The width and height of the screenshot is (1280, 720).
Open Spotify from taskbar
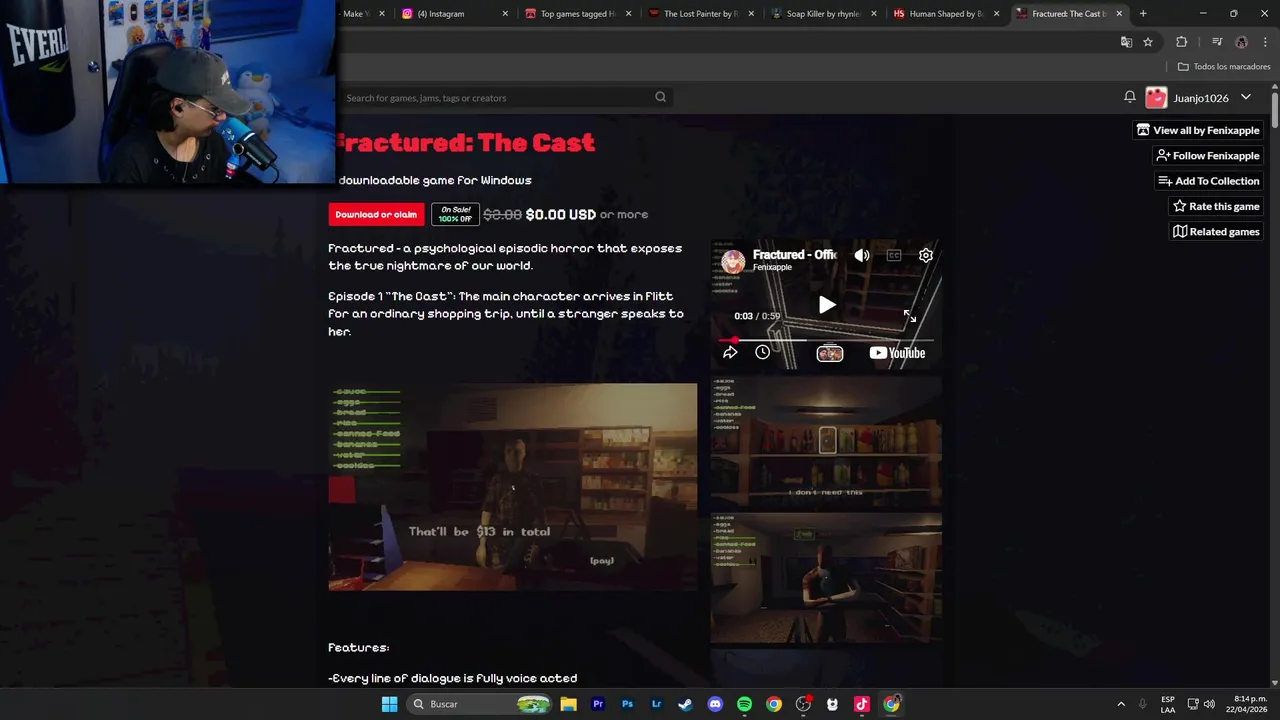(744, 704)
